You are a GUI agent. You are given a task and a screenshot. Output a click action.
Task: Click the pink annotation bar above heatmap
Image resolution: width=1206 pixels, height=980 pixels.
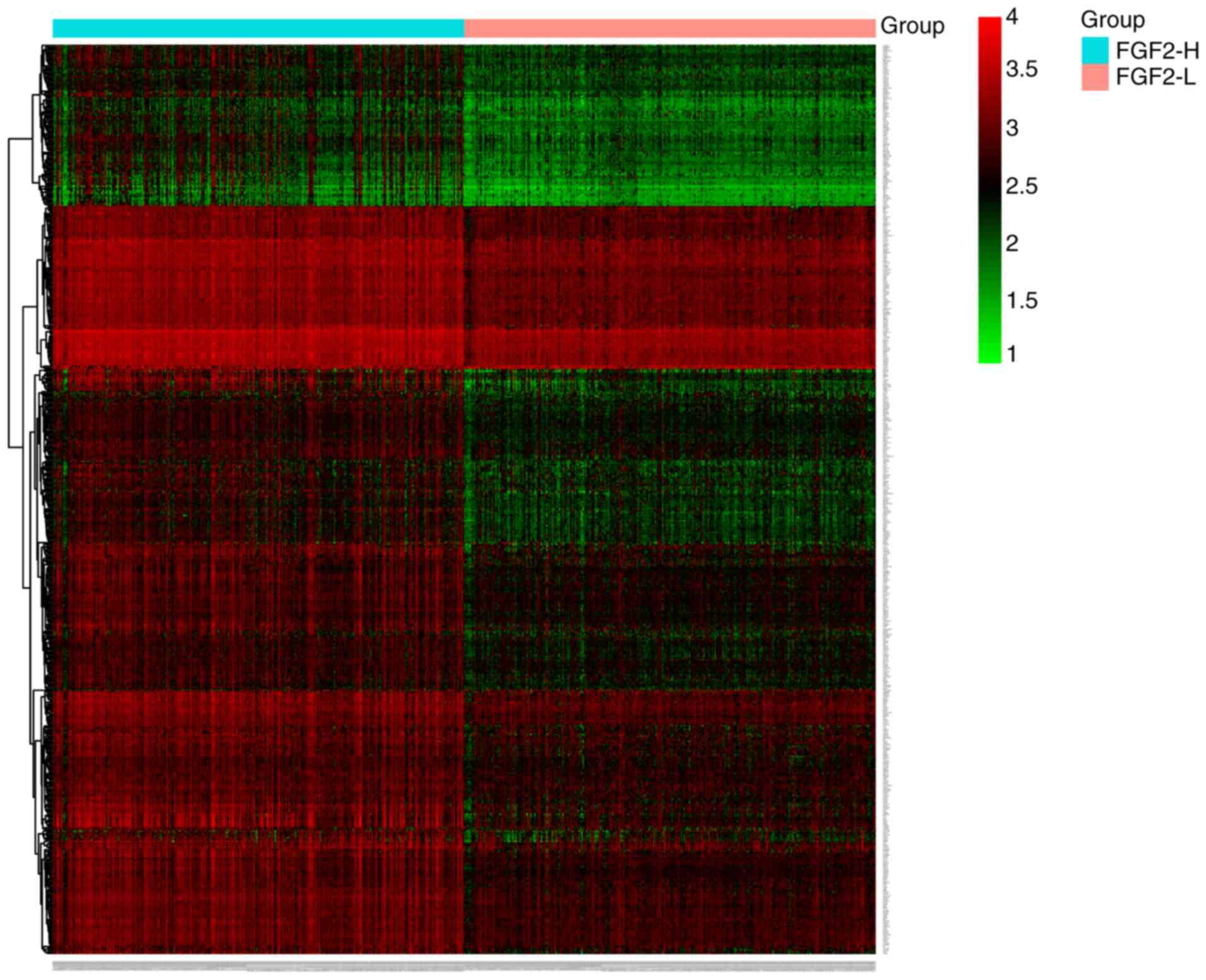[x=670, y=28]
